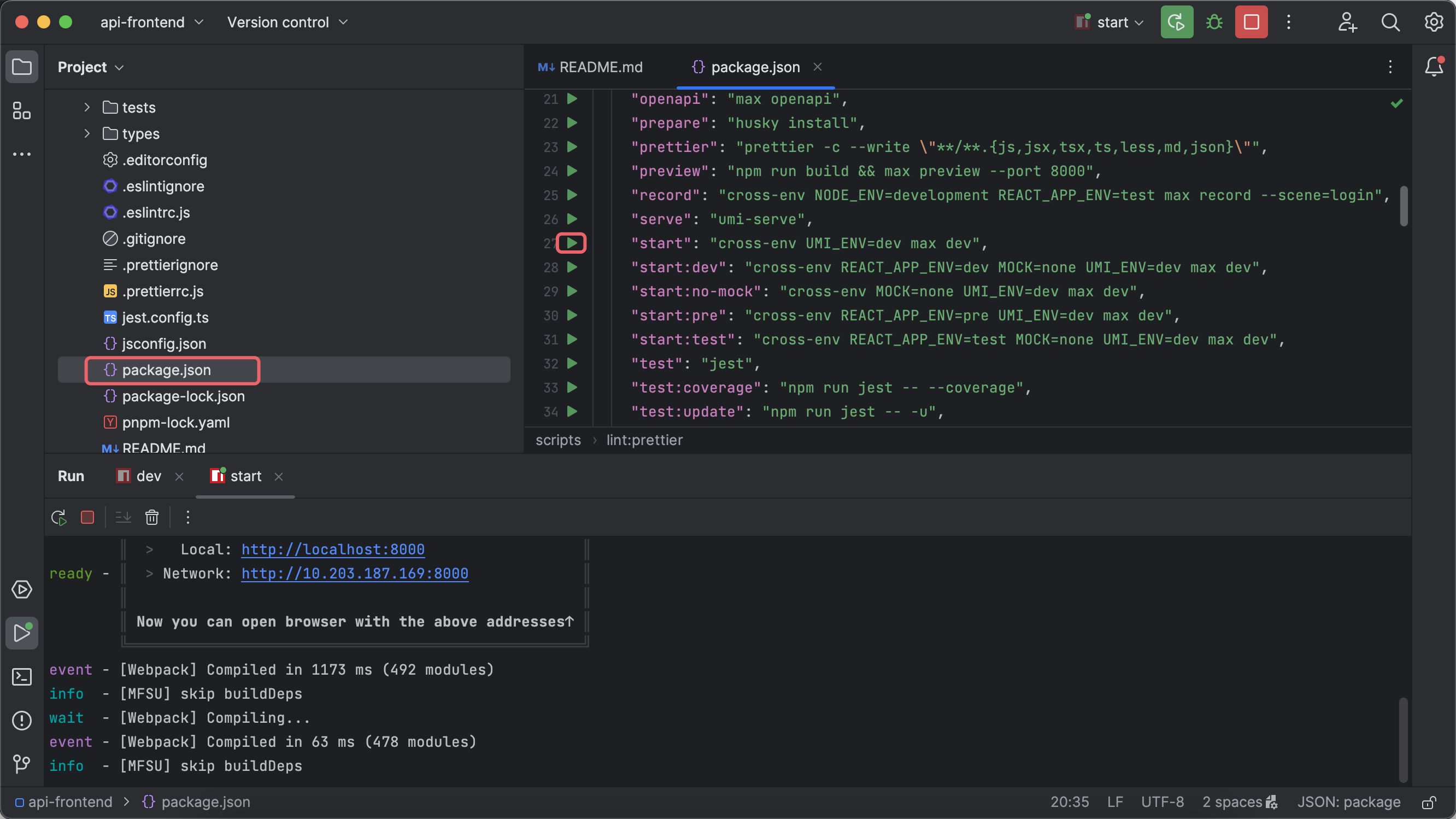The height and width of the screenshot is (819, 1456).
Task: Select package.json in project tree
Action: pos(284,370)
